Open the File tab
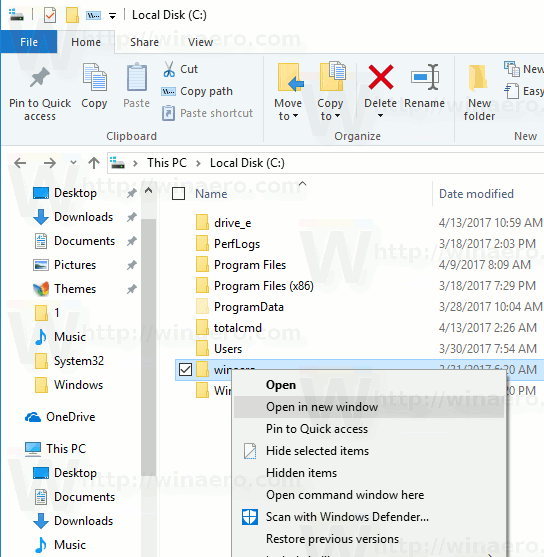The image size is (544, 557). click(29, 42)
